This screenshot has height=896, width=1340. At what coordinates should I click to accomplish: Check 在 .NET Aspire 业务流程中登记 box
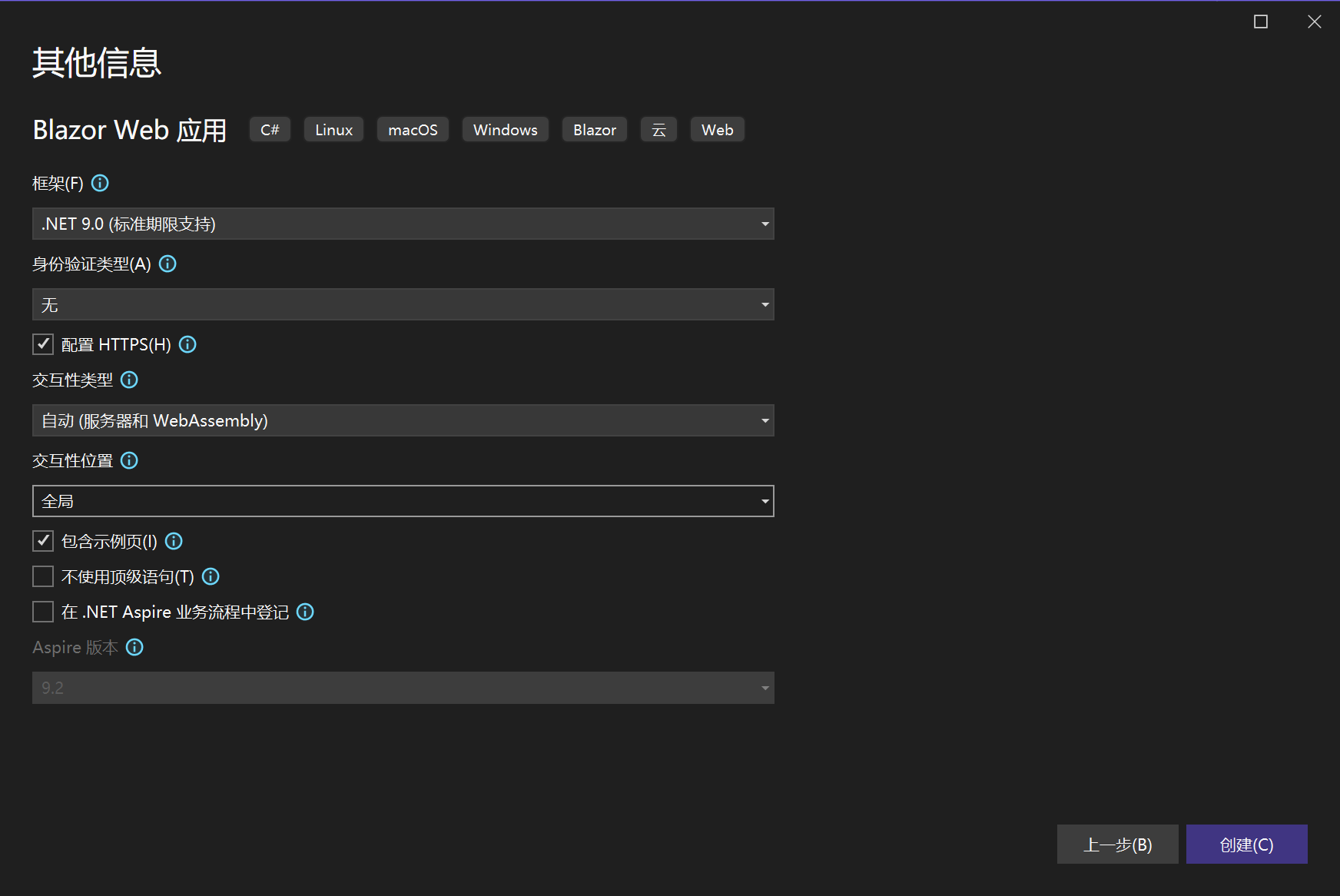click(43, 612)
